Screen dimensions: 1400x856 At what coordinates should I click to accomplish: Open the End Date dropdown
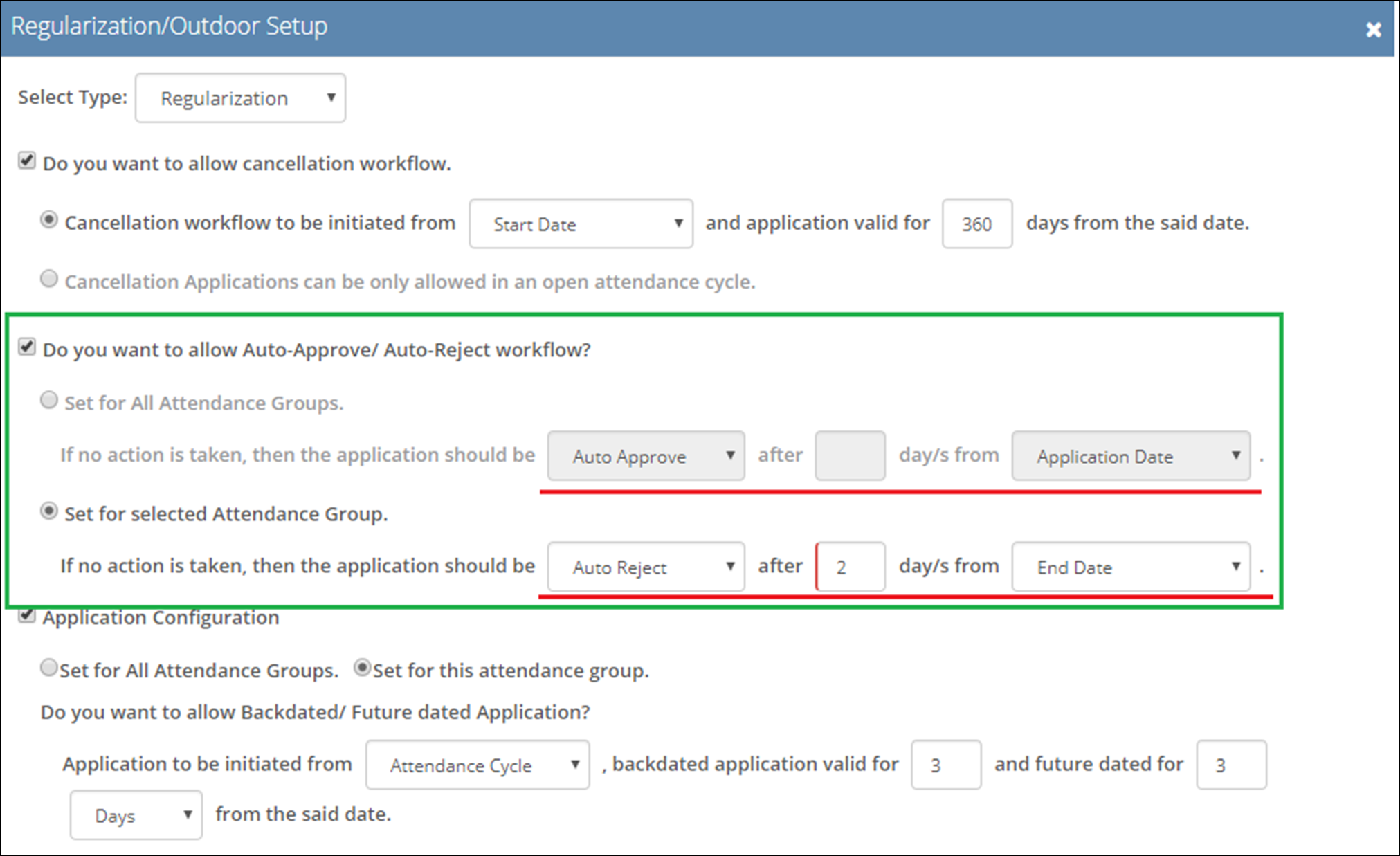[1131, 567]
